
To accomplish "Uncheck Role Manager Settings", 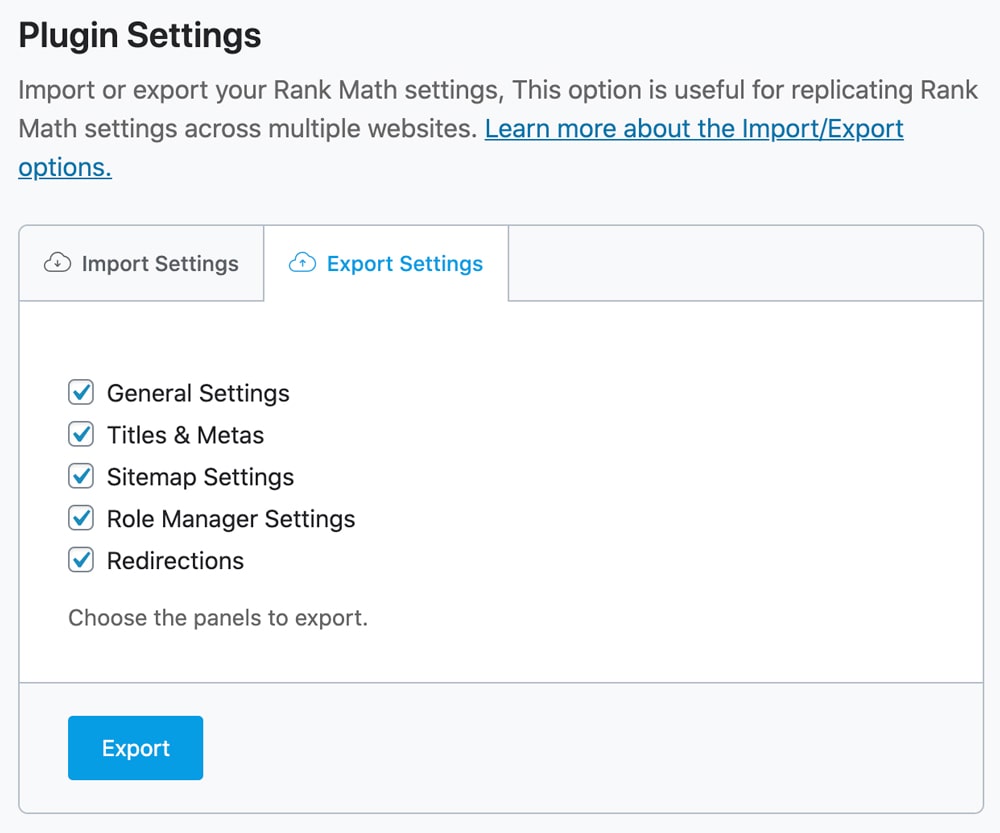I will [82, 518].
